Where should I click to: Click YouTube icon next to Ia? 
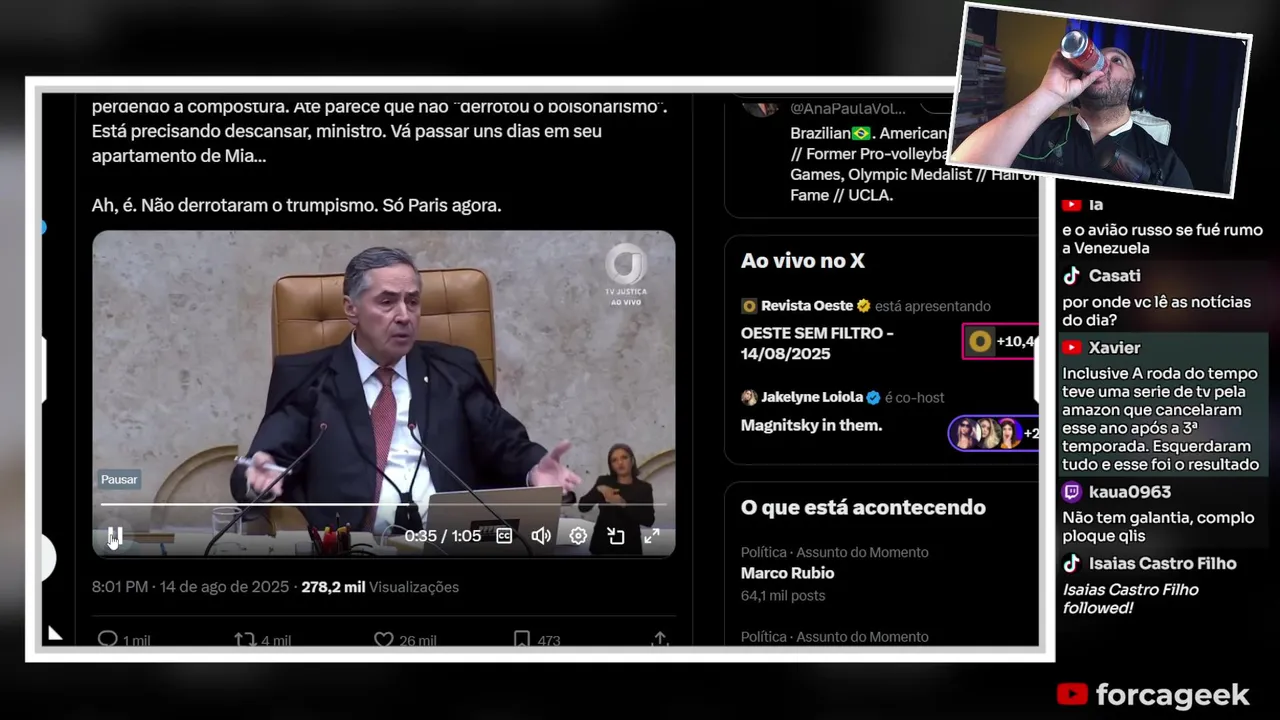click(x=1072, y=205)
